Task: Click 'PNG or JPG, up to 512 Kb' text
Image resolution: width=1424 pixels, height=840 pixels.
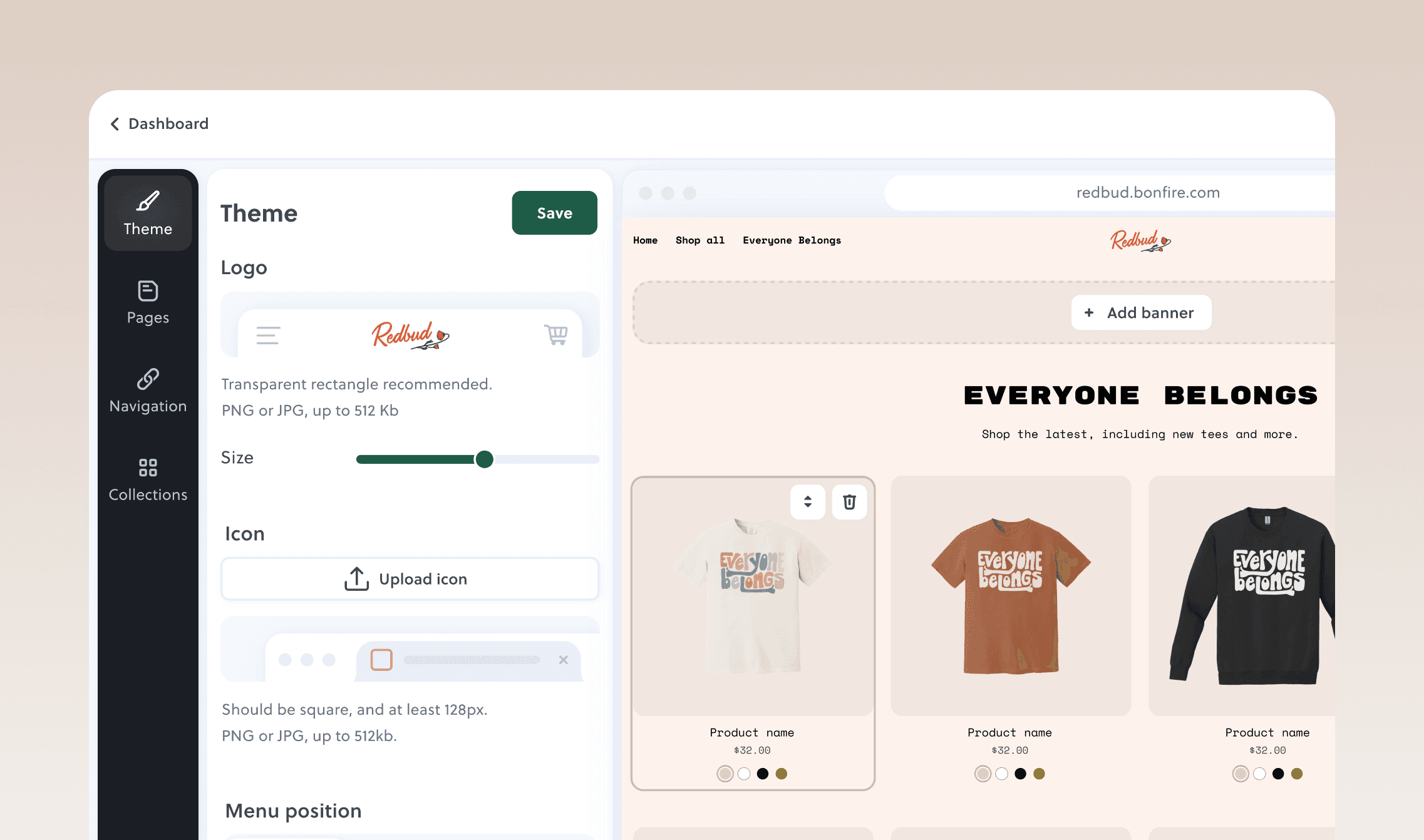Action: click(x=310, y=410)
